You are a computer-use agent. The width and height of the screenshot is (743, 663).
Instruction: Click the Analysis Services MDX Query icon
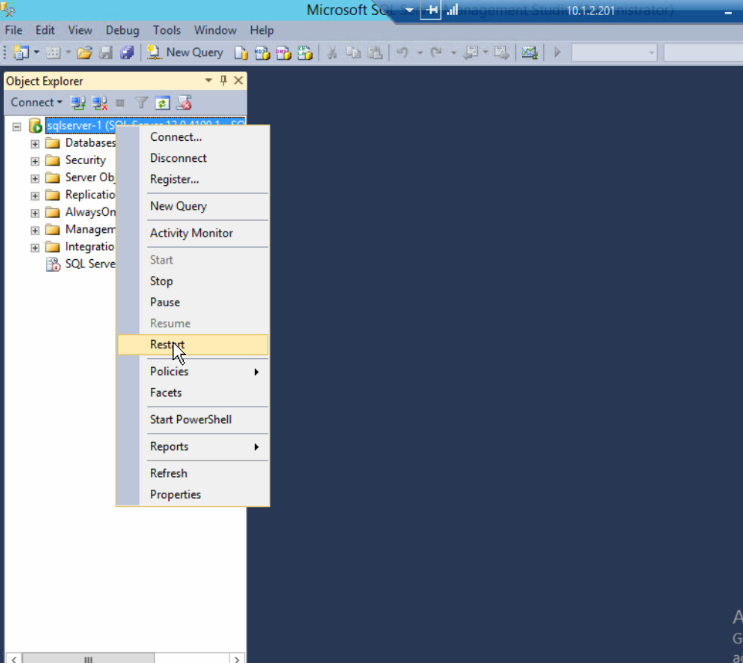[x=262, y=52]
